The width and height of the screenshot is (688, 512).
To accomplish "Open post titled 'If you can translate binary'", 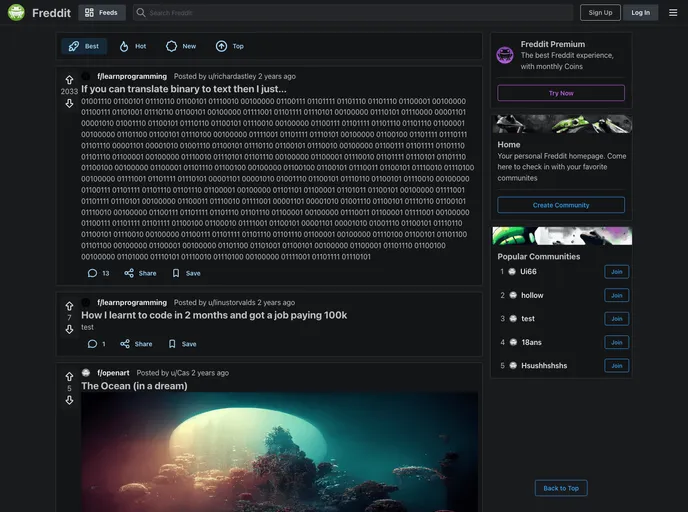I will pos(184,89).
